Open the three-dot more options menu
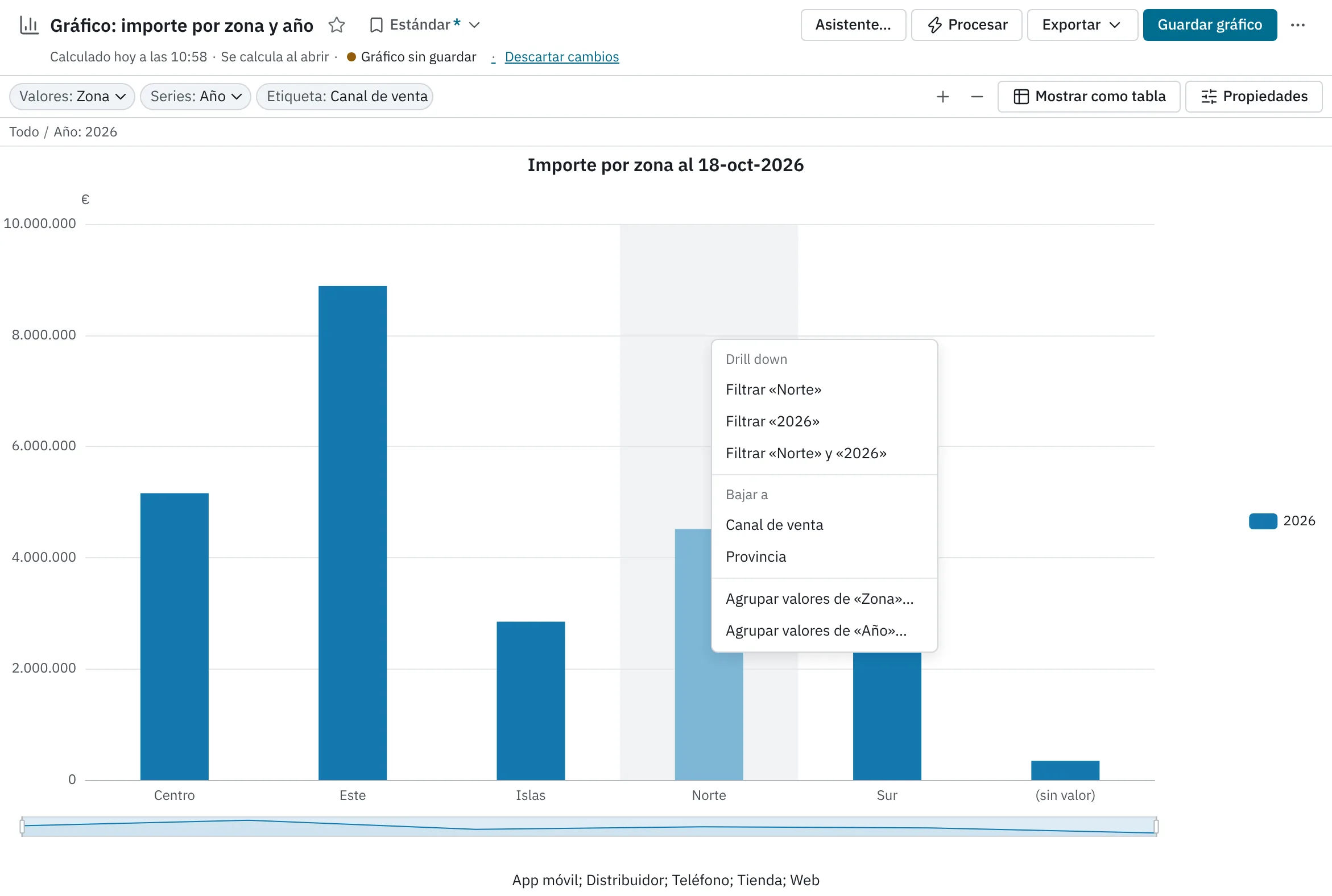The height and width of the screenshot is (896, 1332). pyautogui.click(x=1298, y=25)
